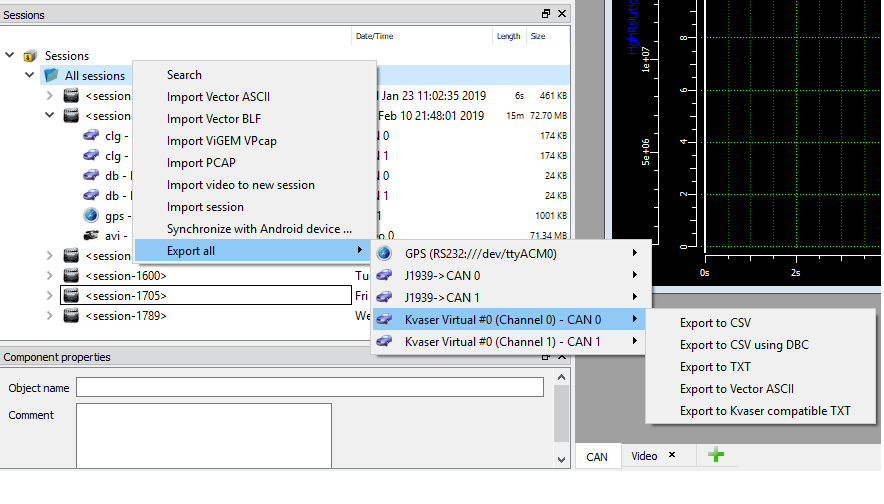
Task: Click the Kvaser Channel 0 connector icon
Action: (384, 320)
